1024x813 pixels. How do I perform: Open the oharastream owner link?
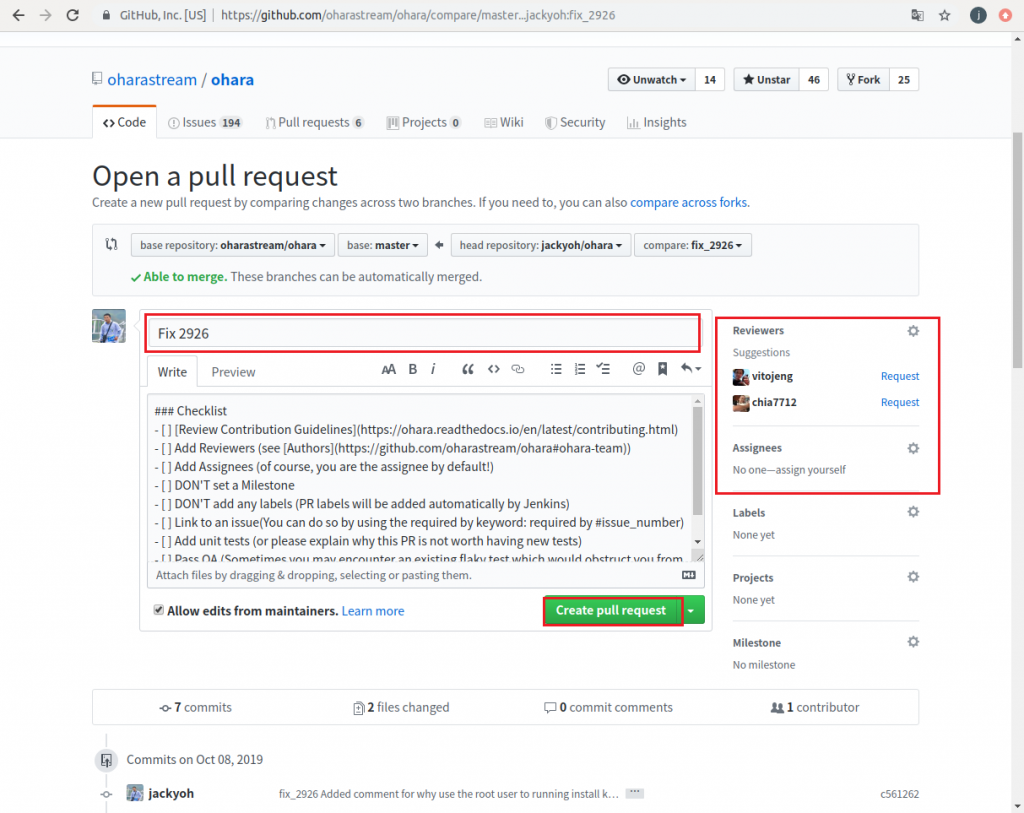tap(152, 80)
